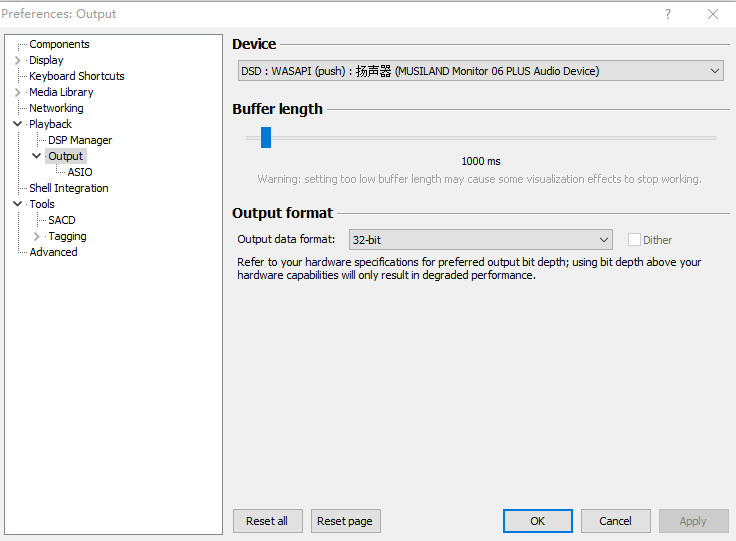
Task: Close the Preferences window
Action: pos(713,14)
